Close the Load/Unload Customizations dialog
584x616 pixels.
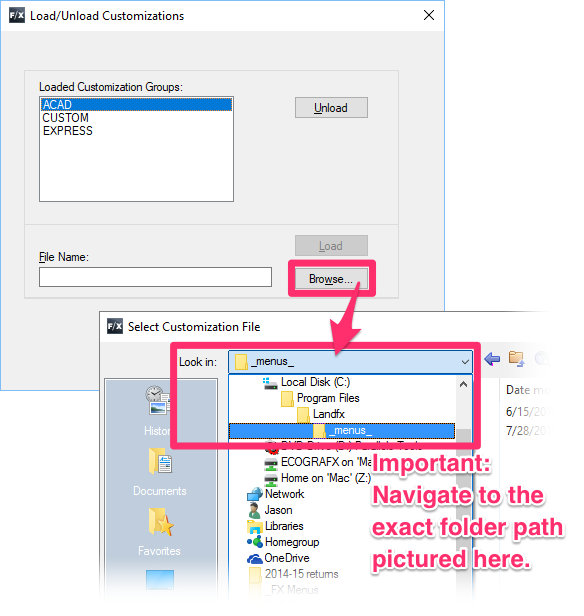tap(429, 15)
